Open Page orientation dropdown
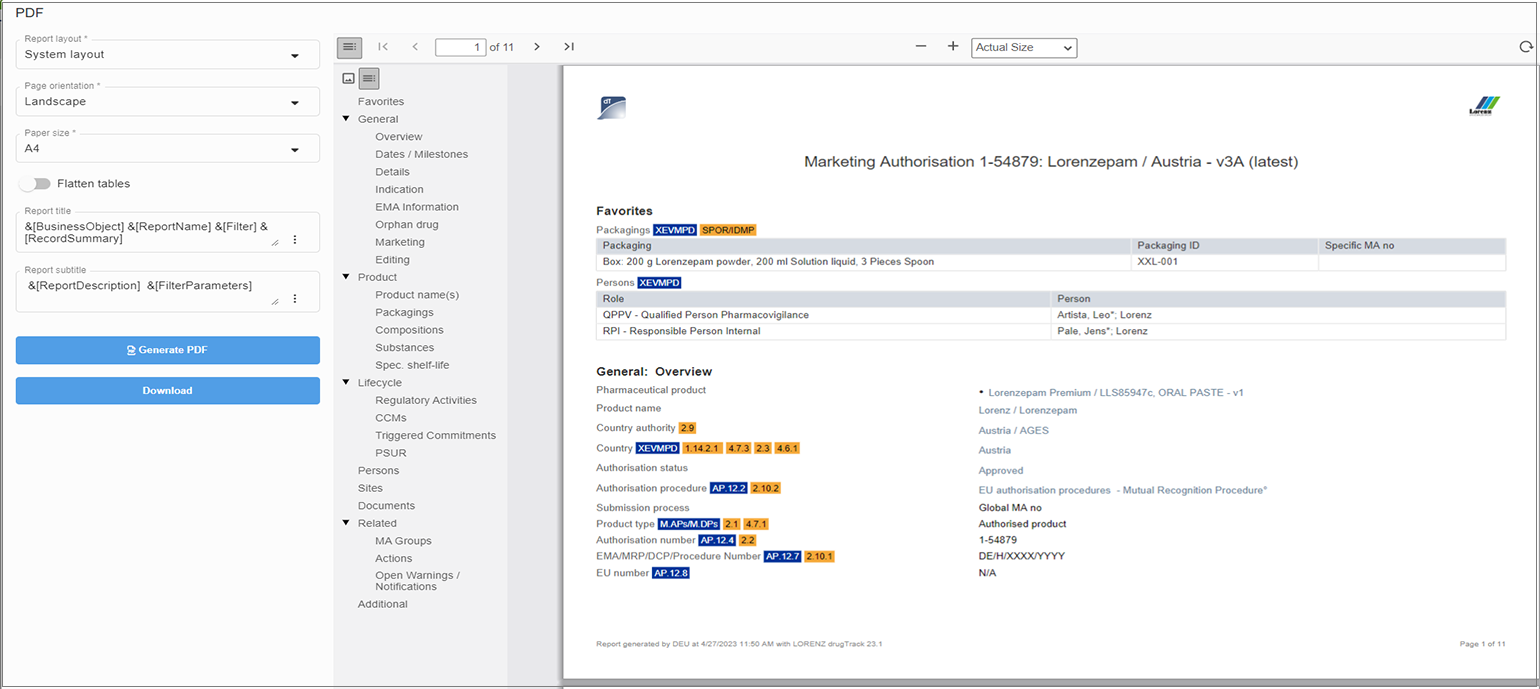Viewport: 1540px width, 689px height. click(x=168, y=101)
